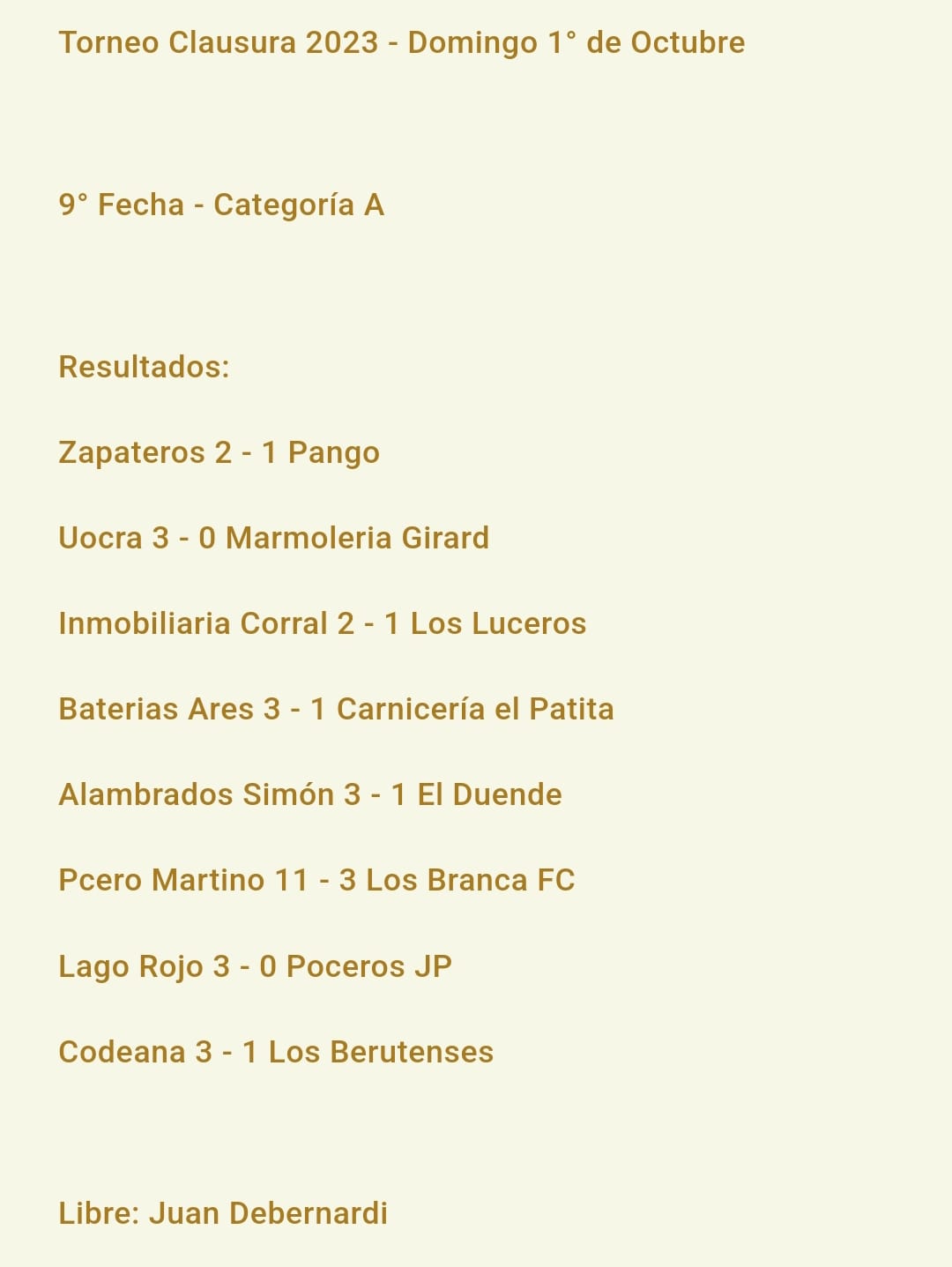The height and width of the screenshot is (1267, 952).
Task: Select the Lago Rojo 3 - 0 Poceros JP line
Action: (255, 966)
